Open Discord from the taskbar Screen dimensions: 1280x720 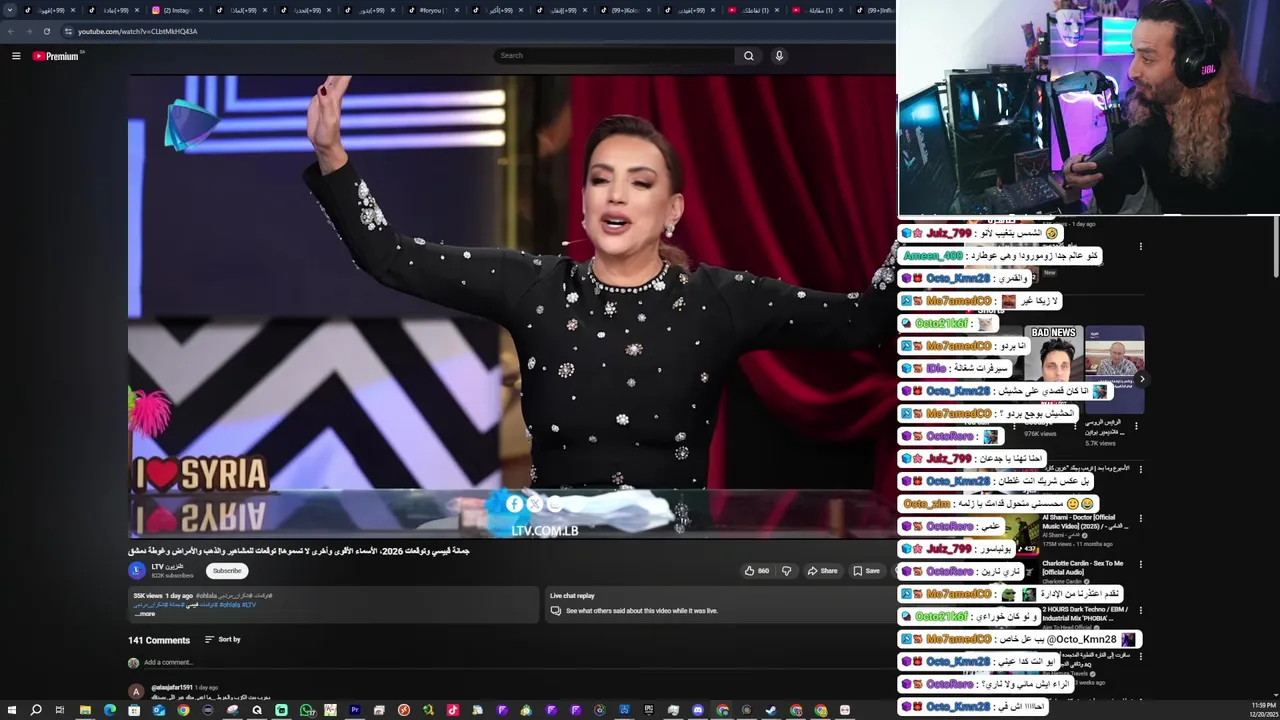coord(698,710)
